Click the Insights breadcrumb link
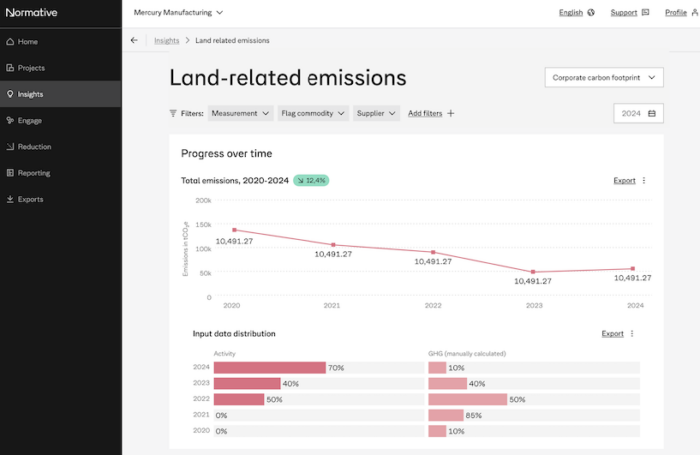The width and height of the screenshot is (700, 455). (166, 41)
